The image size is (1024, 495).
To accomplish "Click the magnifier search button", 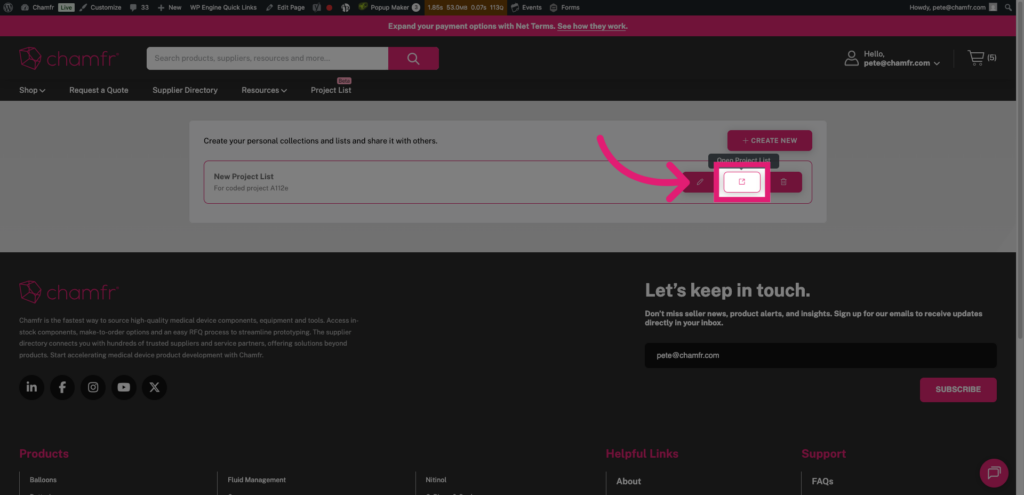I will [x=413, y=58].
